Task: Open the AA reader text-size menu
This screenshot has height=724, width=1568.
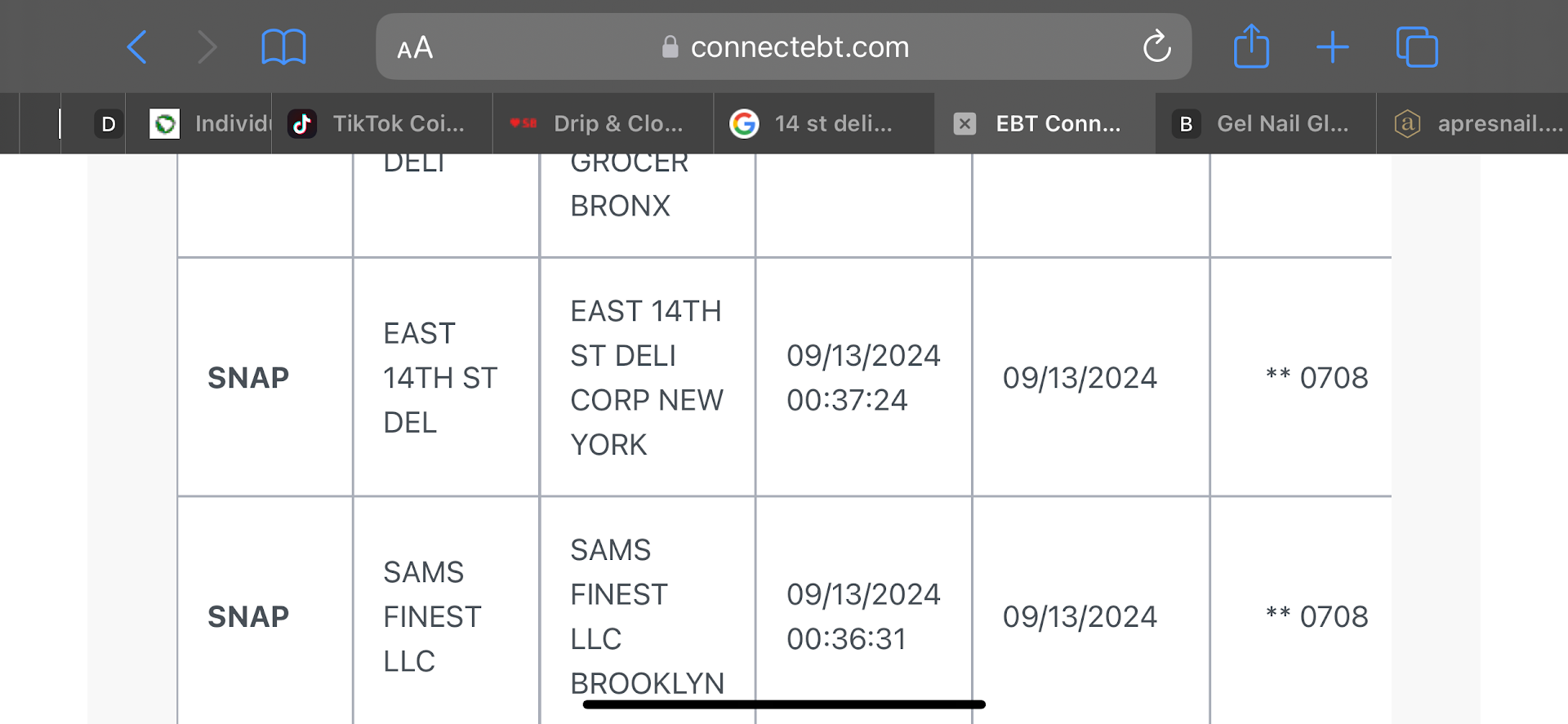Action: (x=415, y=47)
